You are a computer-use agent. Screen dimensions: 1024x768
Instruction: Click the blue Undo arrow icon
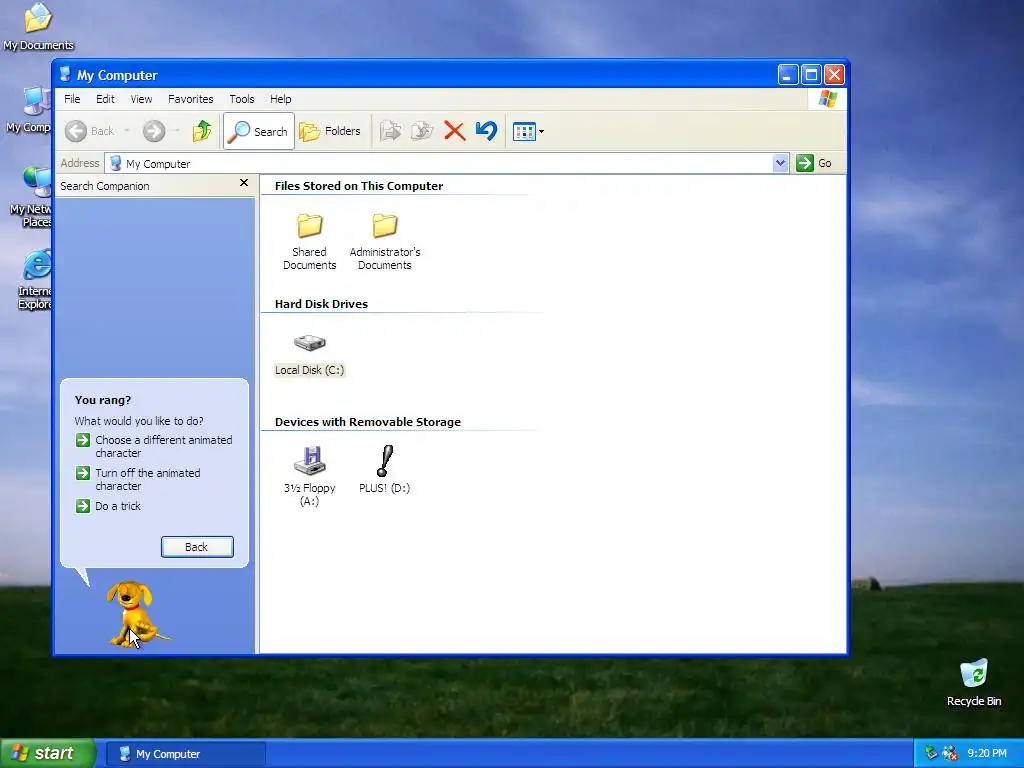coord(487,131)
